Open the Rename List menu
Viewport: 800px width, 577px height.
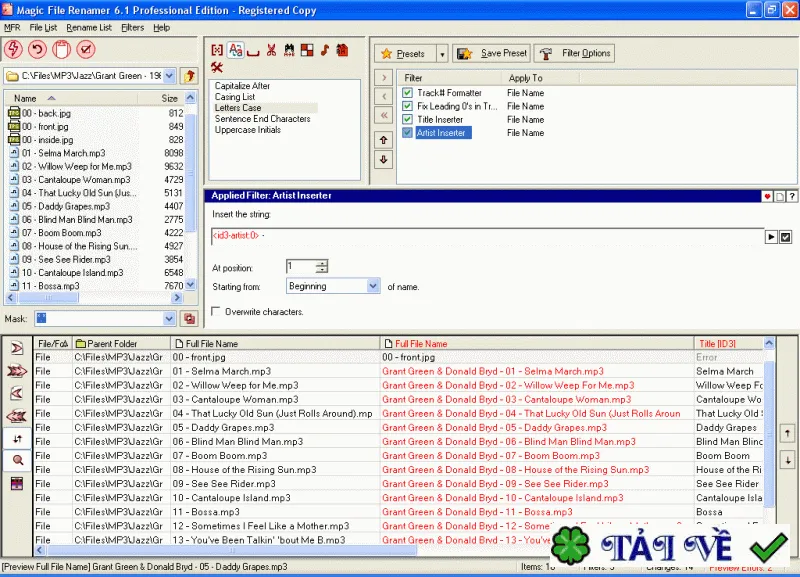(89, 28)
